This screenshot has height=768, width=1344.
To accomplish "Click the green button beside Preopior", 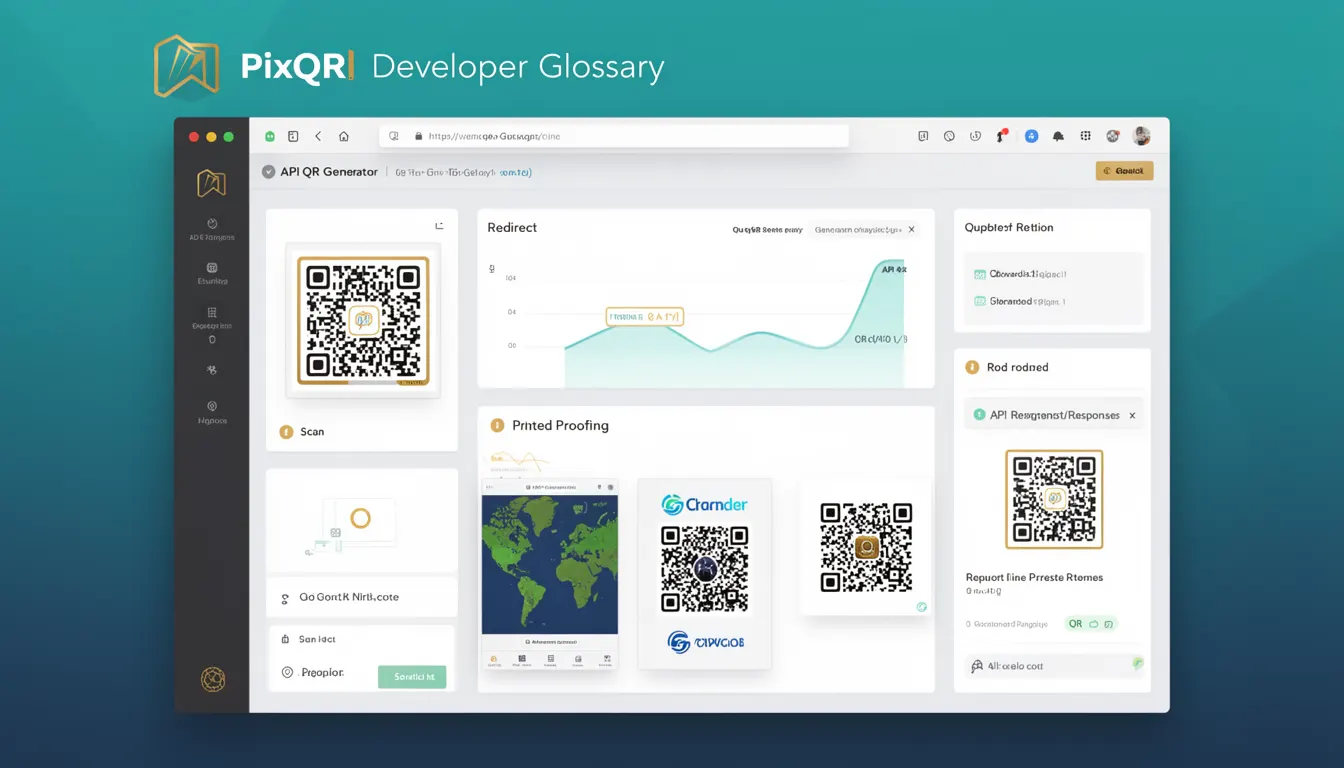I will 412,677.
